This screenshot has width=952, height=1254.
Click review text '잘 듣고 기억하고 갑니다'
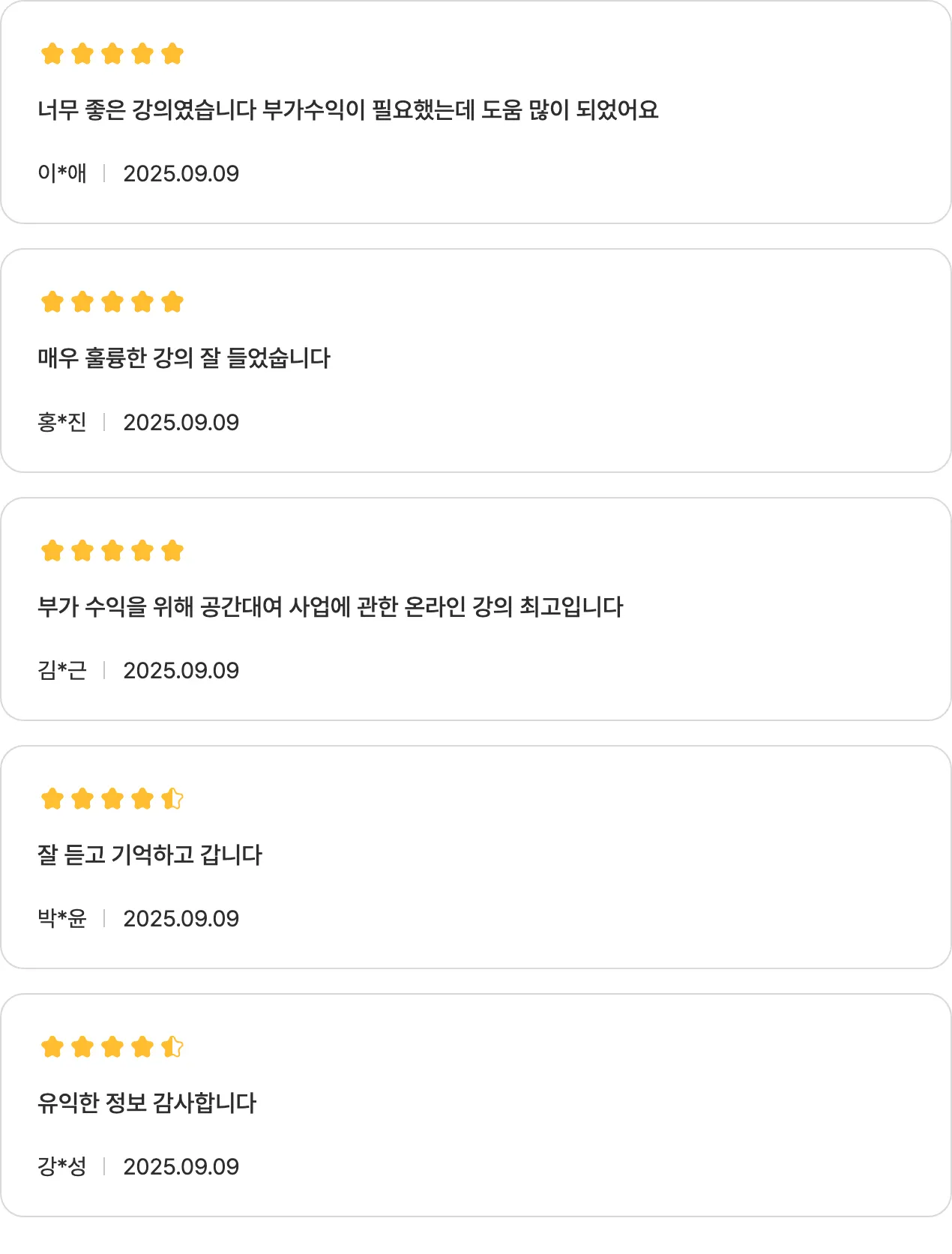pyautogui.click(x=150, y=854)
